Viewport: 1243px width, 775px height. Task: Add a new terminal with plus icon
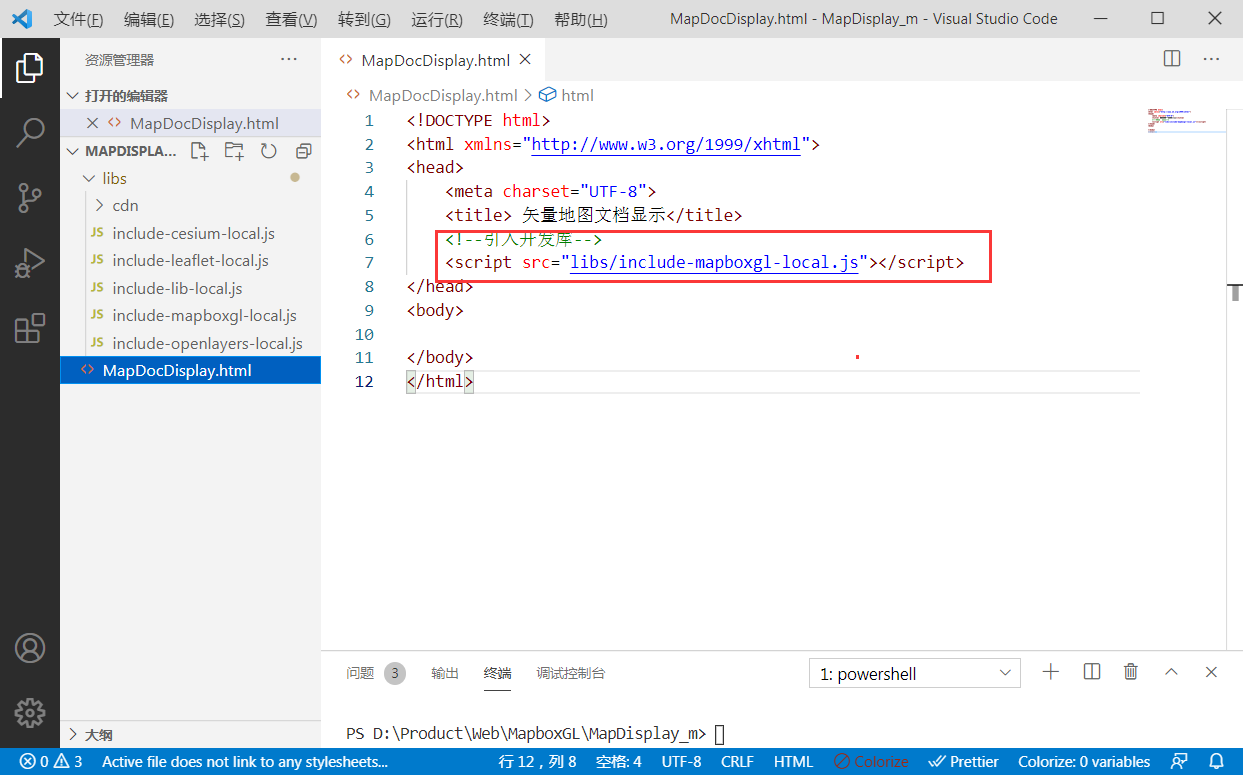[x=1050, y=672]
